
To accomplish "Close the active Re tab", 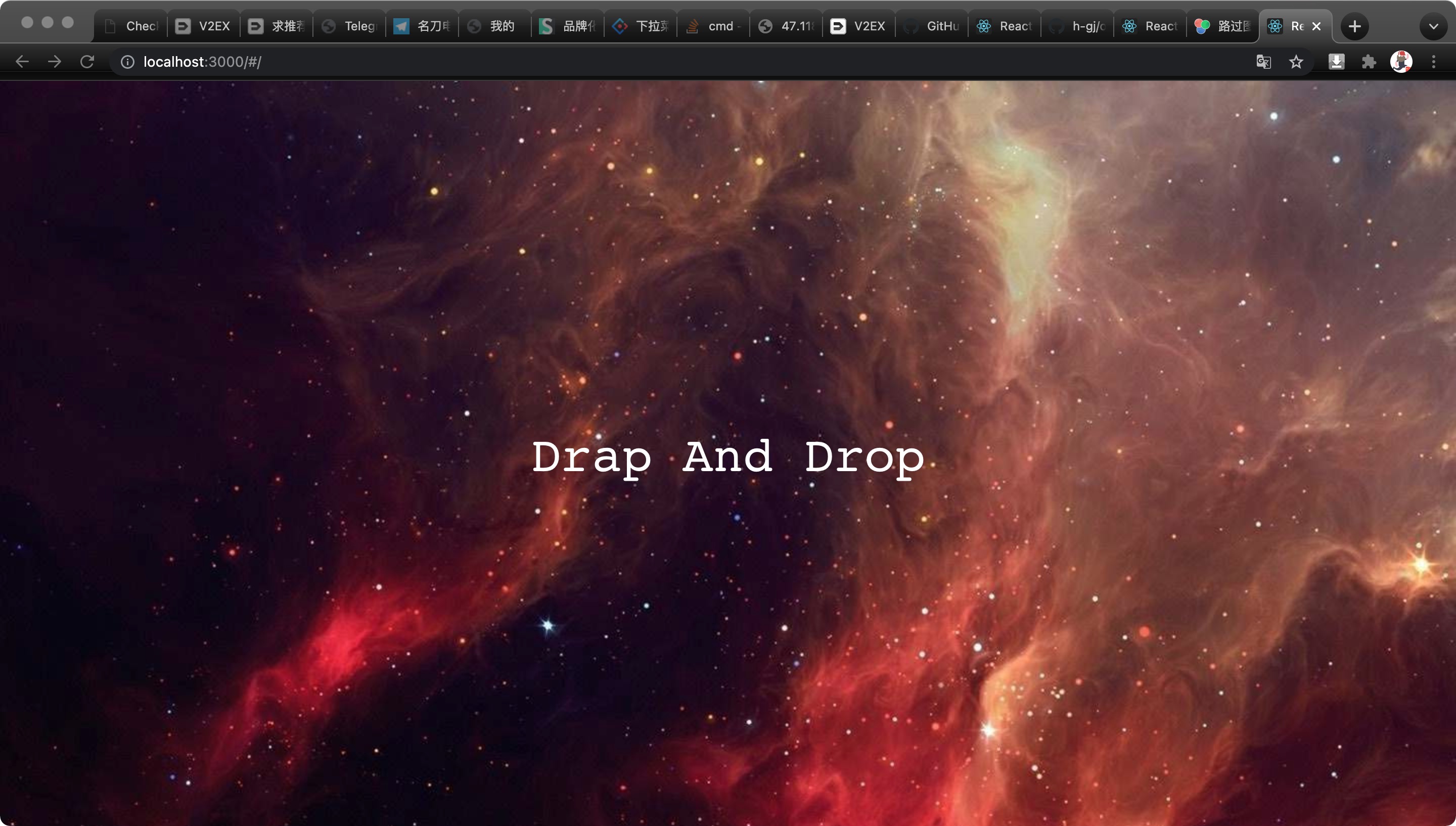I will [1317, 26].
